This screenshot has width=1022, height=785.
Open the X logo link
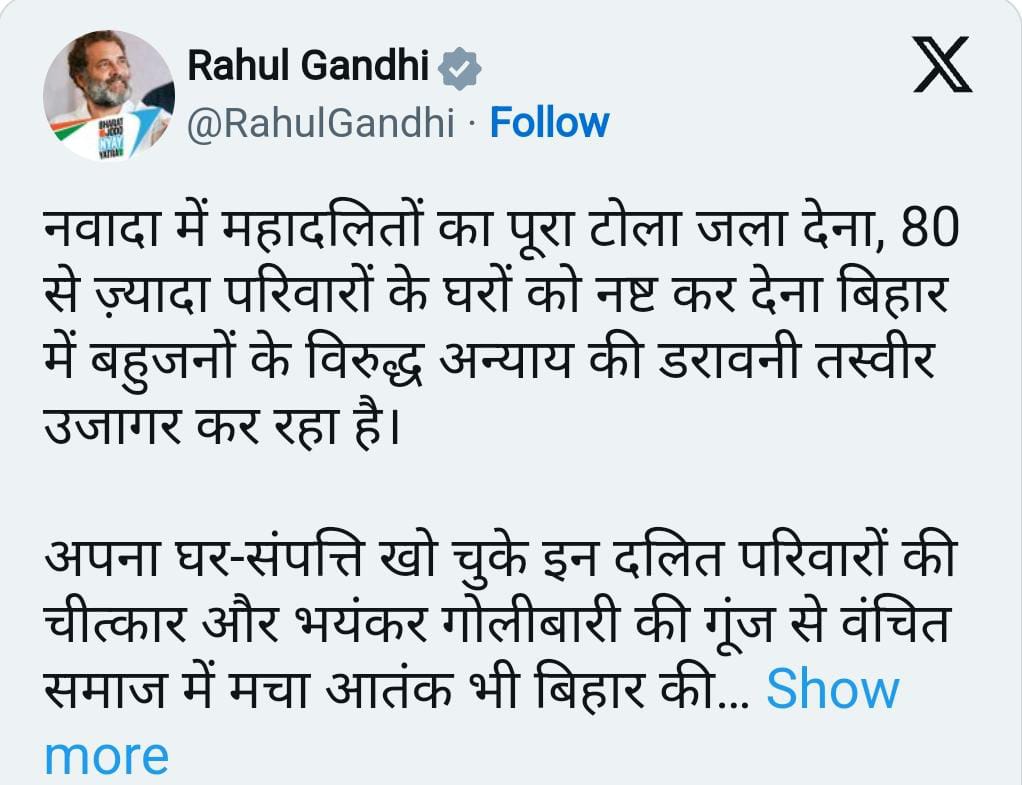pyautogui.click(x=942, y=64)
